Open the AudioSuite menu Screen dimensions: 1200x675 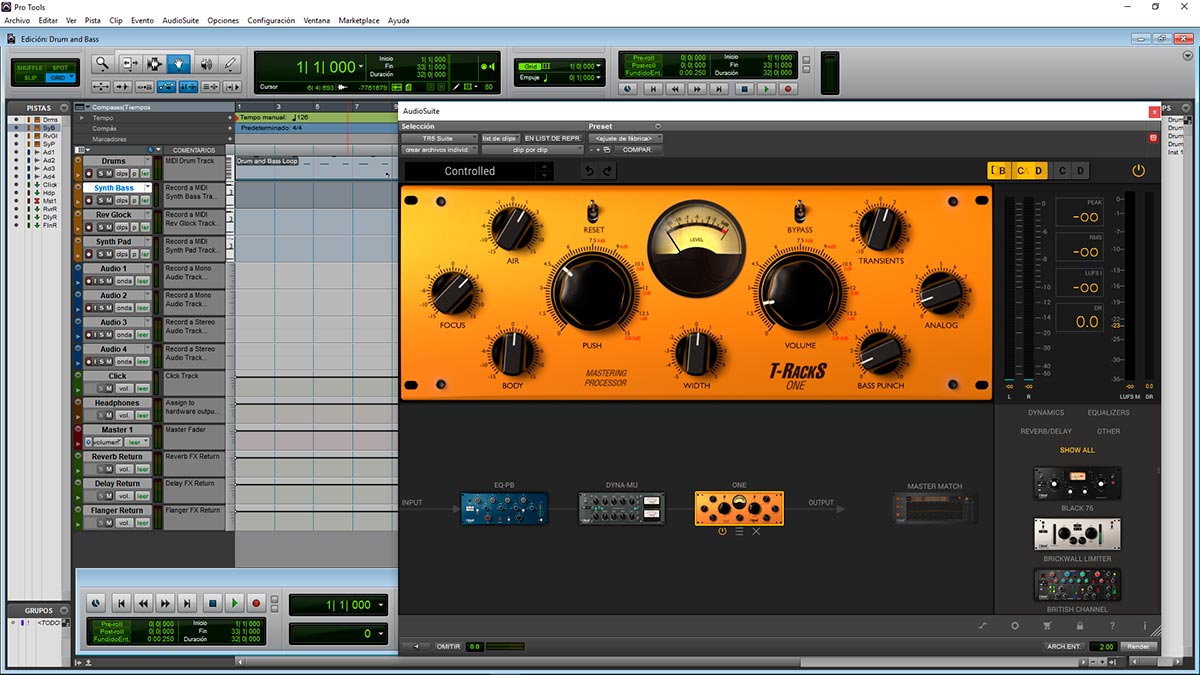[180, 20]
